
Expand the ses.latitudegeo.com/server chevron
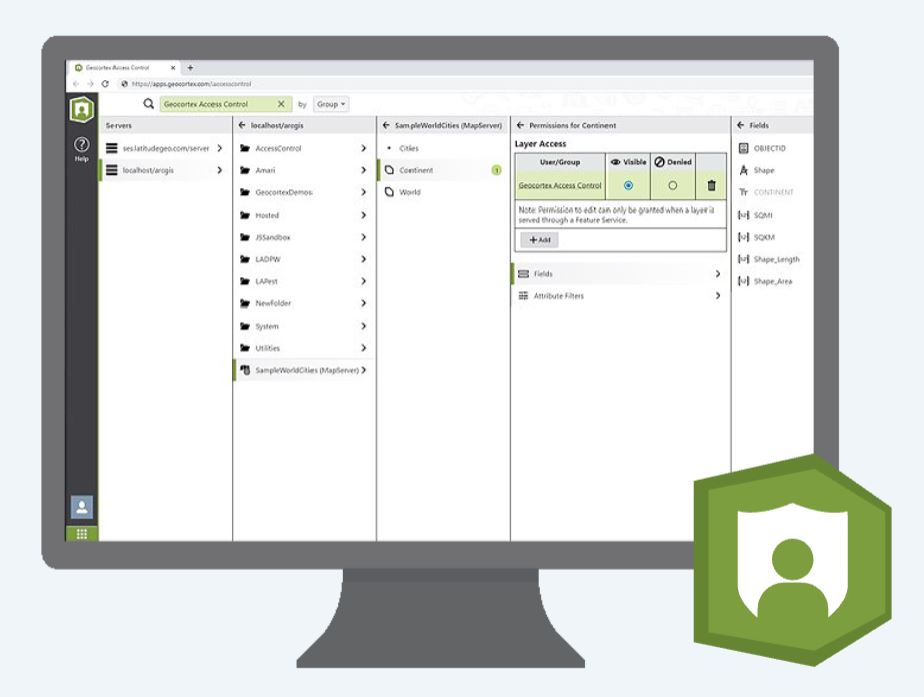(219, 148)
